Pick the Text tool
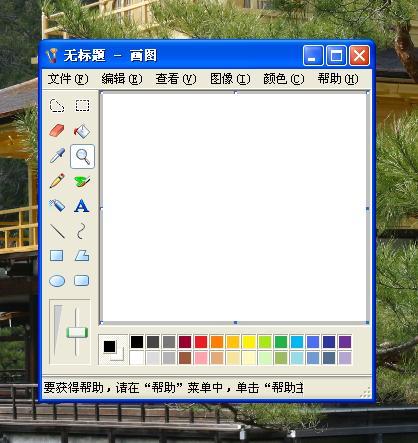This screenshot has height=443, width=418. [x=82, y=206]
